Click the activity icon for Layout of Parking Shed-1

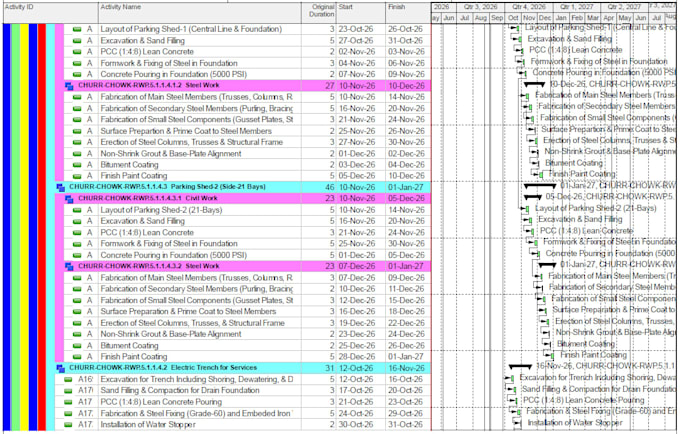click(x=77, y=29)
